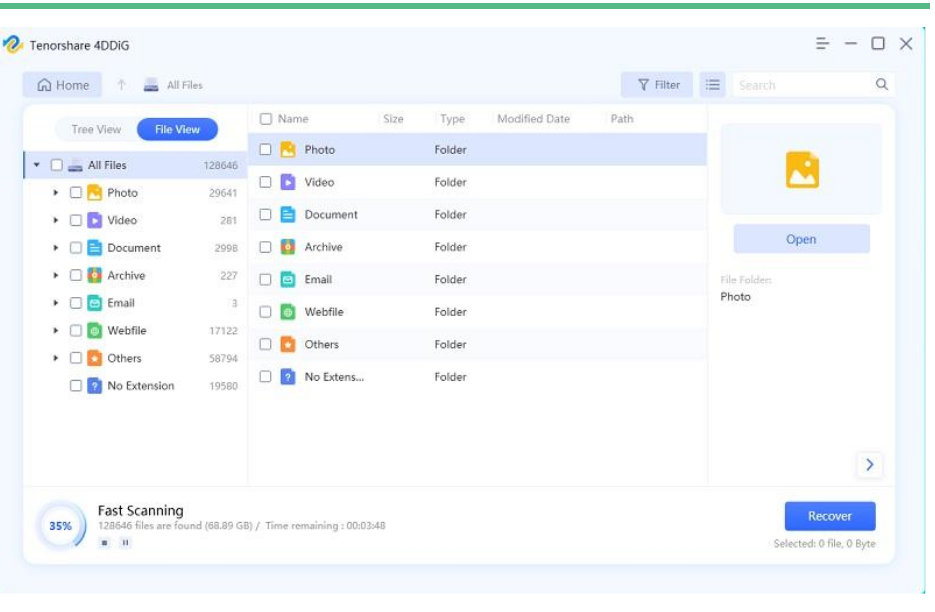Click the Others icon in the sidebar tree
Screen dimensions: 935x612
pos(95,358)
